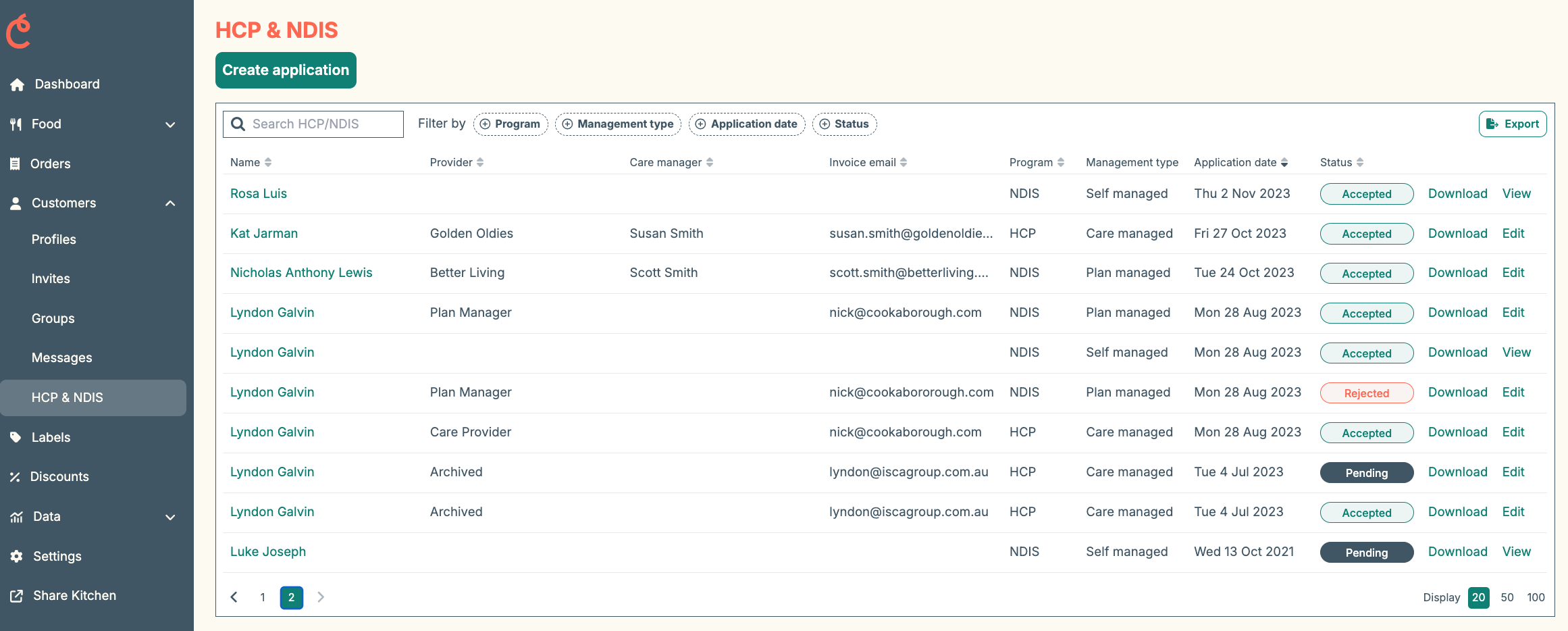Click the Customers person icon
The width and height of the screenshot is (1568, 631).
pyautogui.click(x=16, y=203)
